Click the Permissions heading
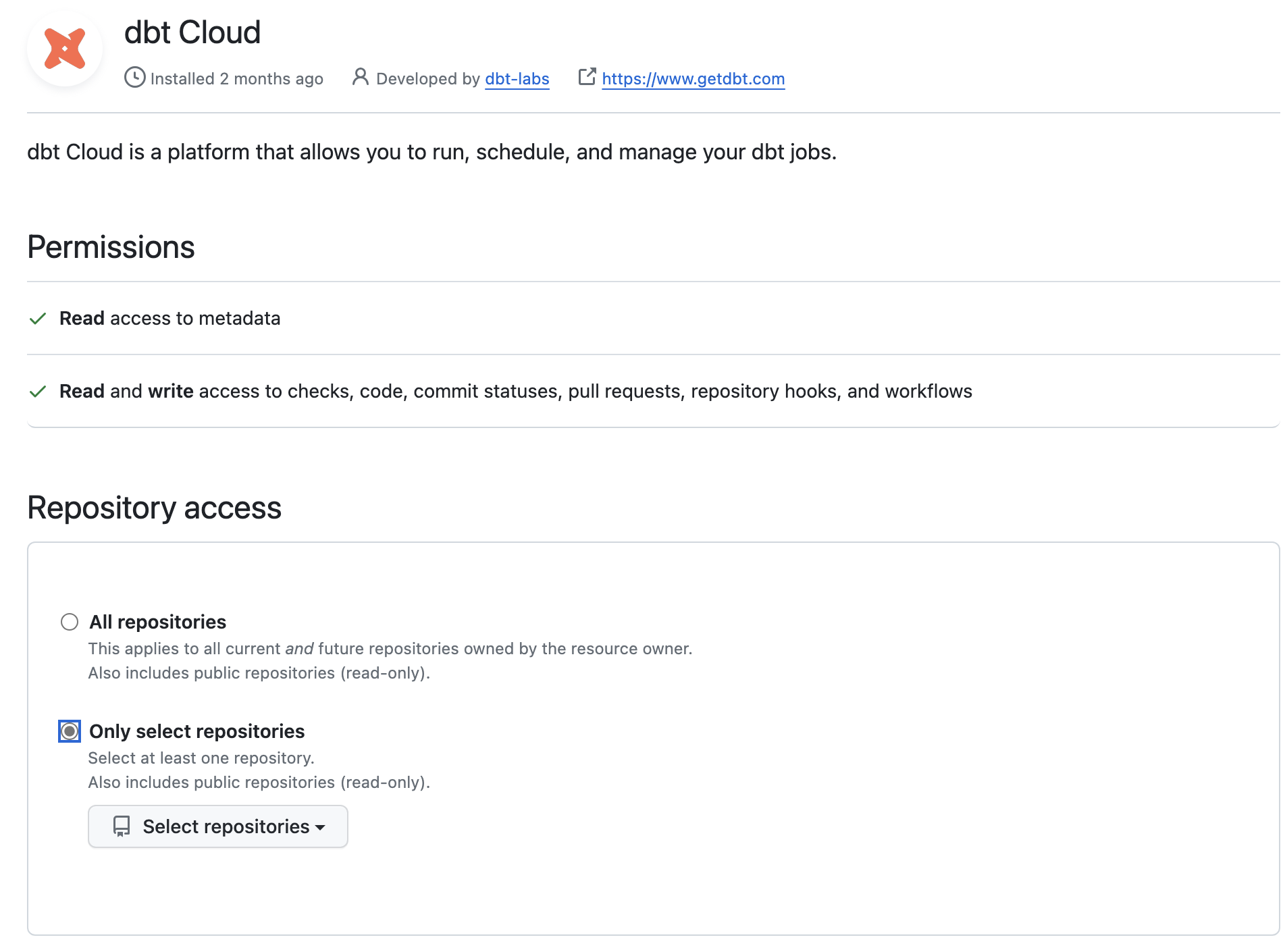The image size is (1283, 952). [111, 247]
